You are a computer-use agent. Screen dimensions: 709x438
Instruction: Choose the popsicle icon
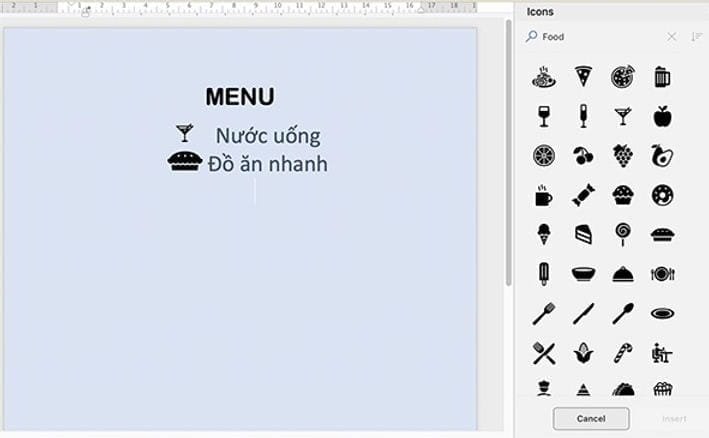tap(544, 274)
